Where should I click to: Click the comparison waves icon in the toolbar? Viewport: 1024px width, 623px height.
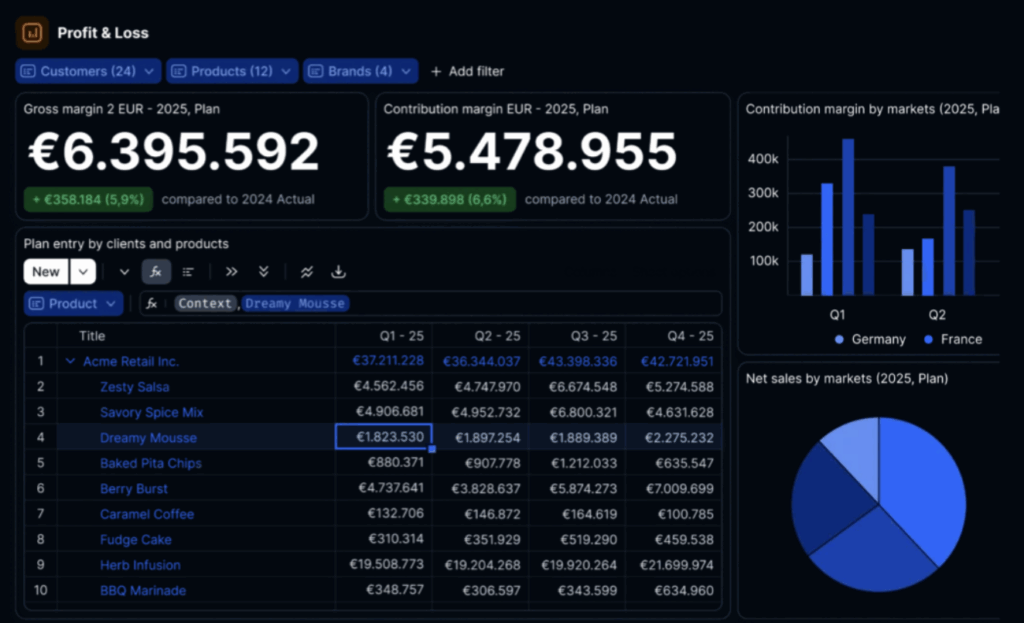307,271
